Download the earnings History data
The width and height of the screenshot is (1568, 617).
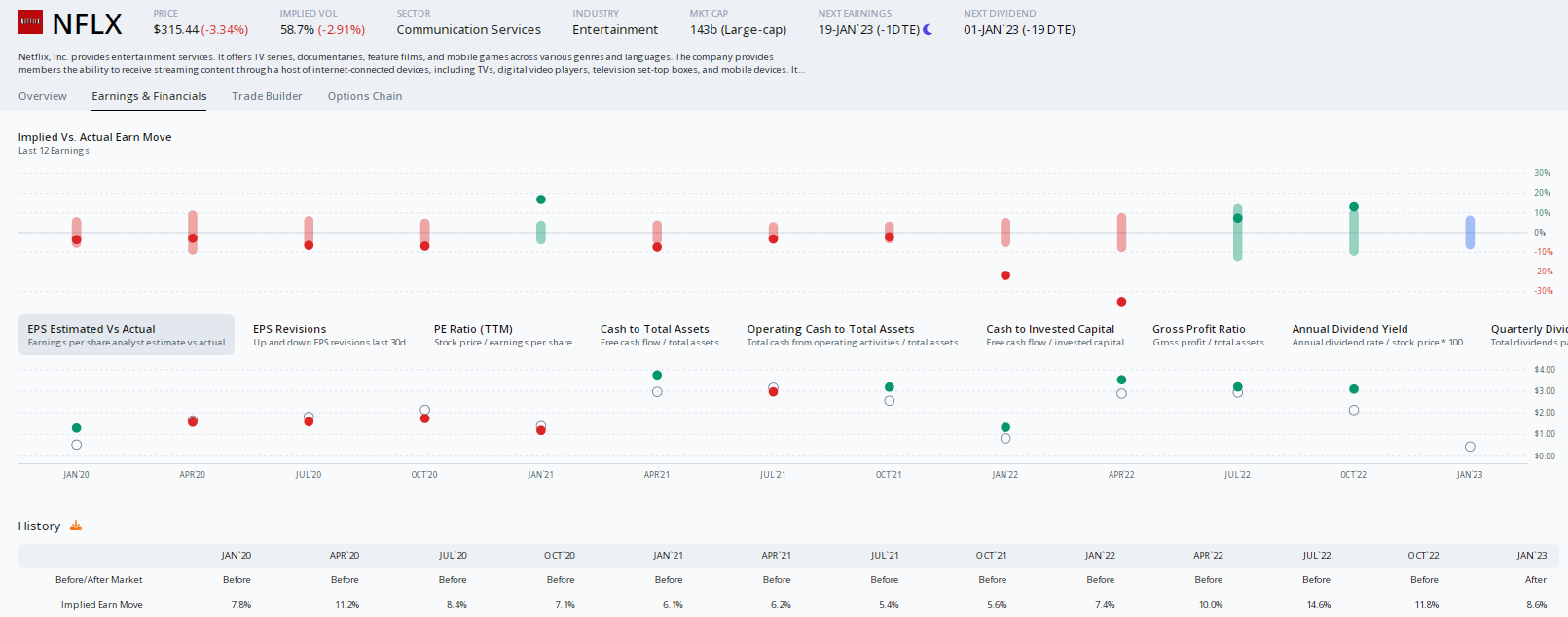76,526
